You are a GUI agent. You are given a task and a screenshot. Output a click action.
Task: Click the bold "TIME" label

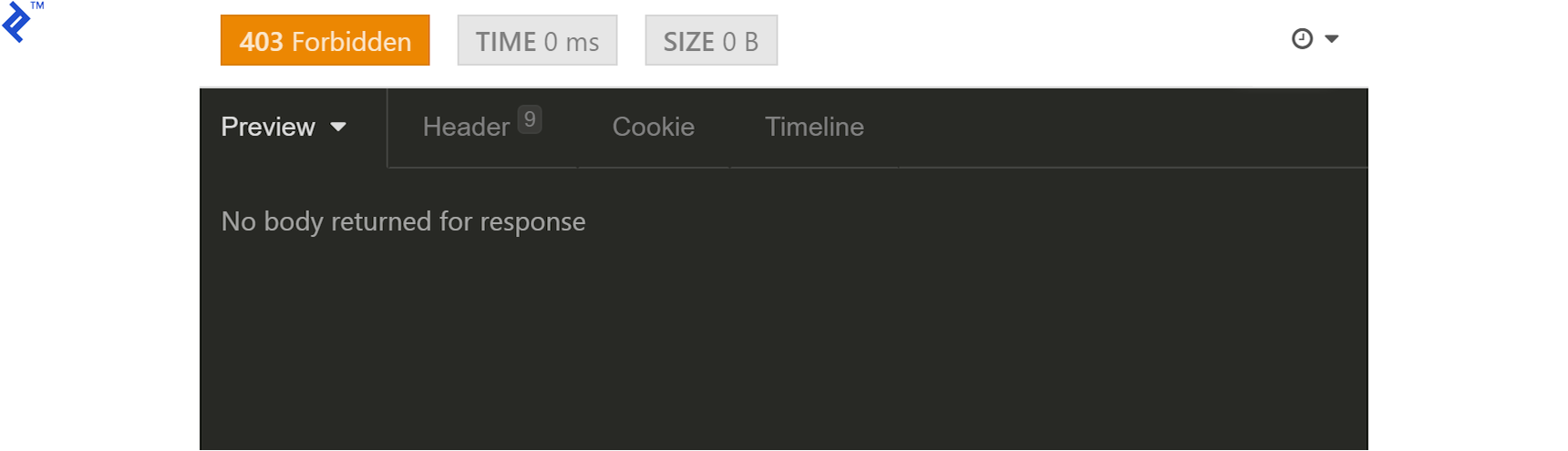pos(506,42)
